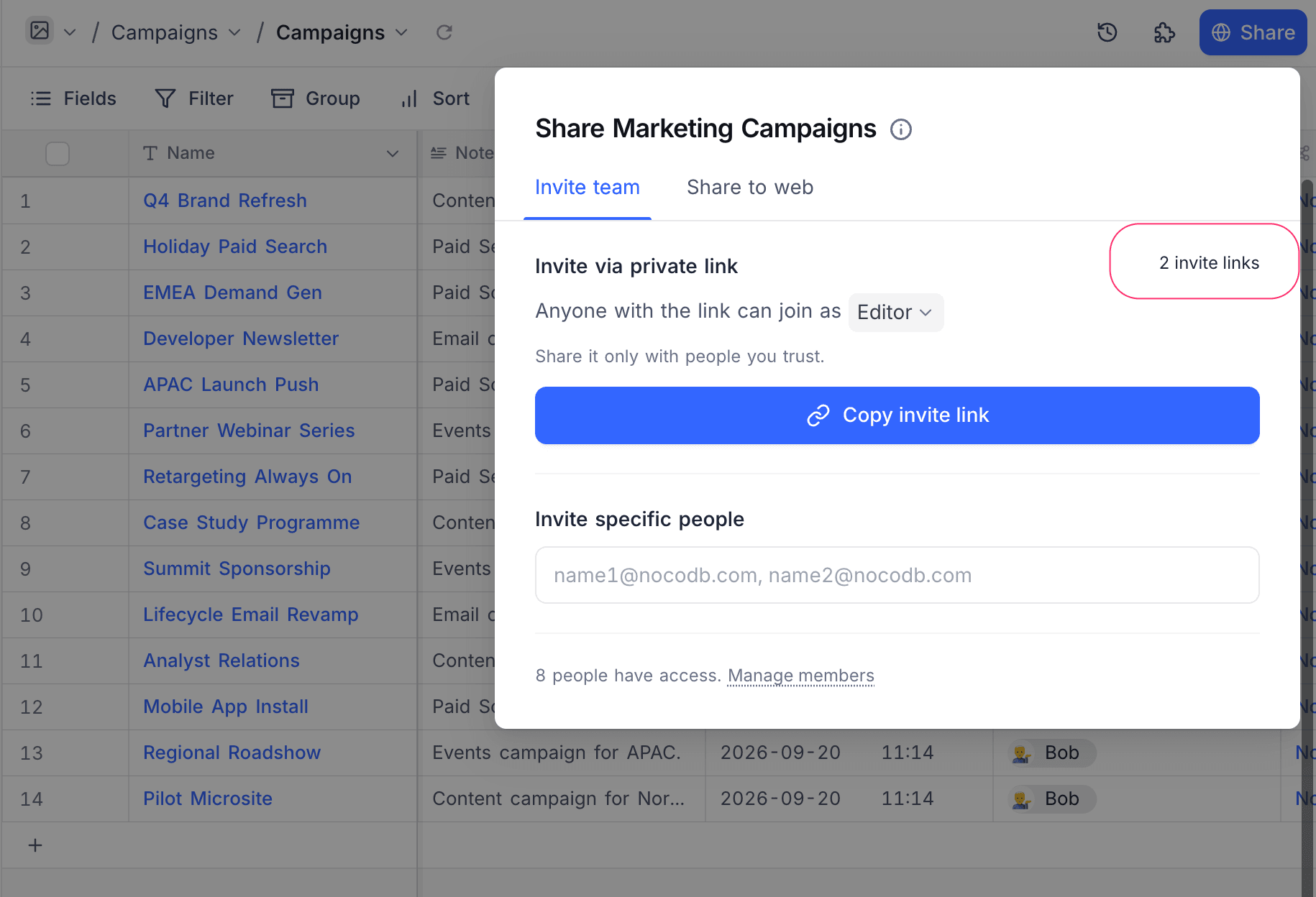Image resolution: width=1316 pixels, height=897 pixels.
Task: Click the Content campaign for Nor… note cell
Action: pyautogui.click(x=562, y=799)
